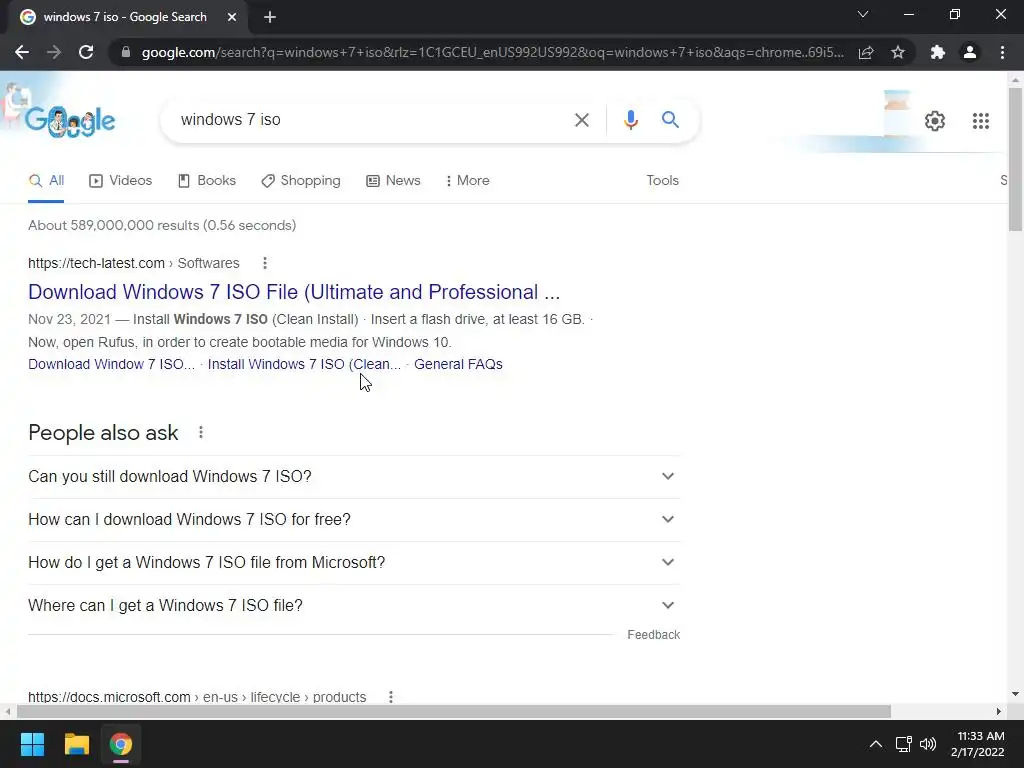Image resolution: width=1024 pixels, height=768 pixels.
Task: Share this page from address bar
Action: (866, 52)
